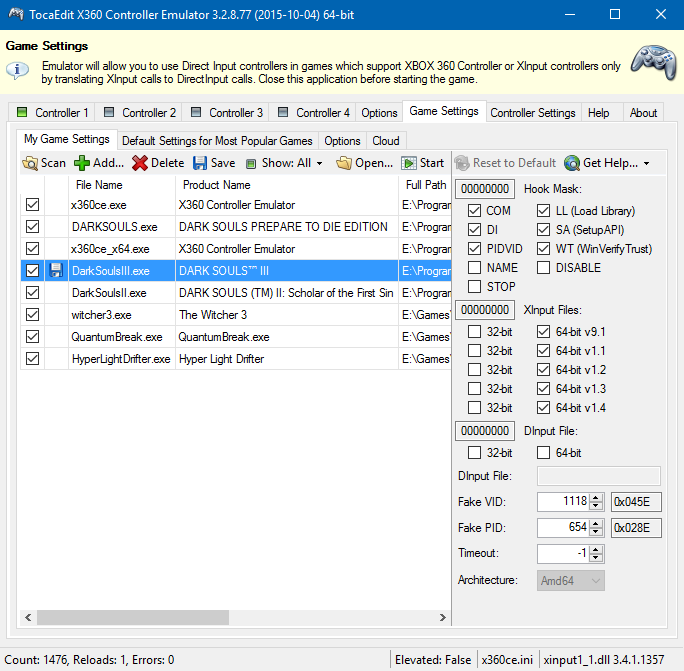The height and width of the screenshot is (671, 684).
Task: Toggle the PIDVID hook checkbox
Action: tap(474, 249)
